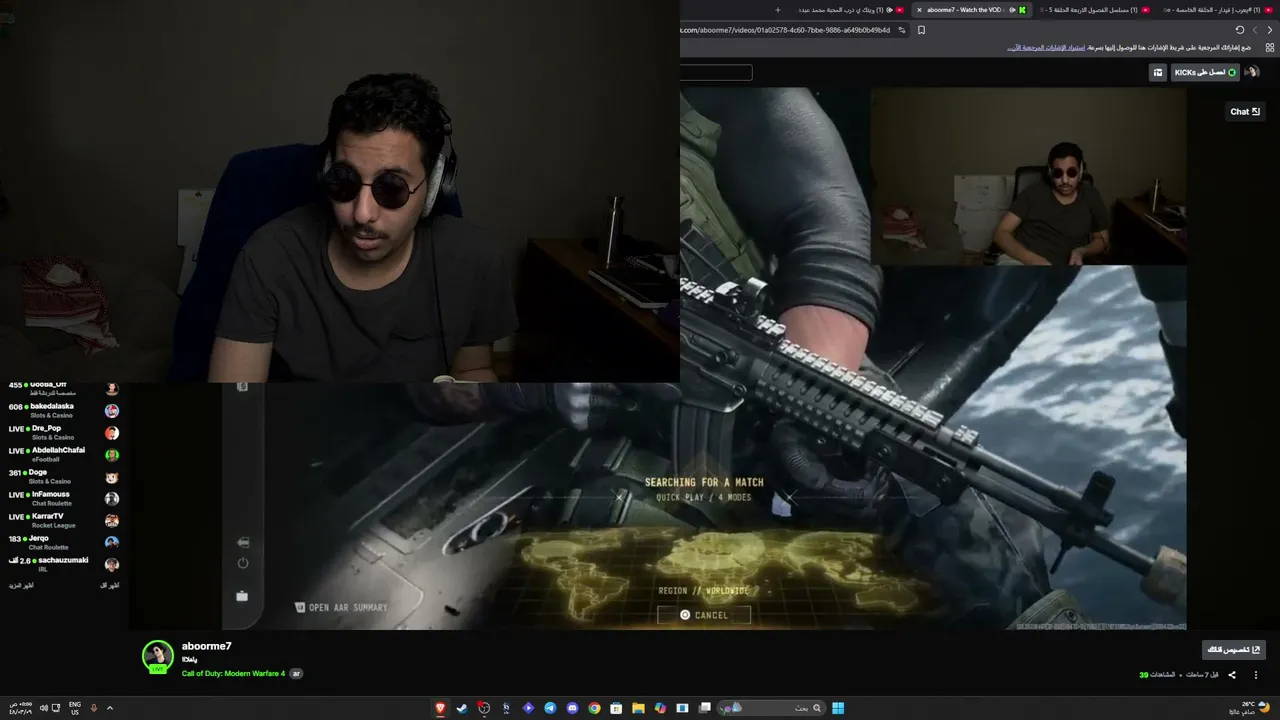Open the Brave browser taskbar icon
The image size is (1280, 720).
click(x=440, y=708)
